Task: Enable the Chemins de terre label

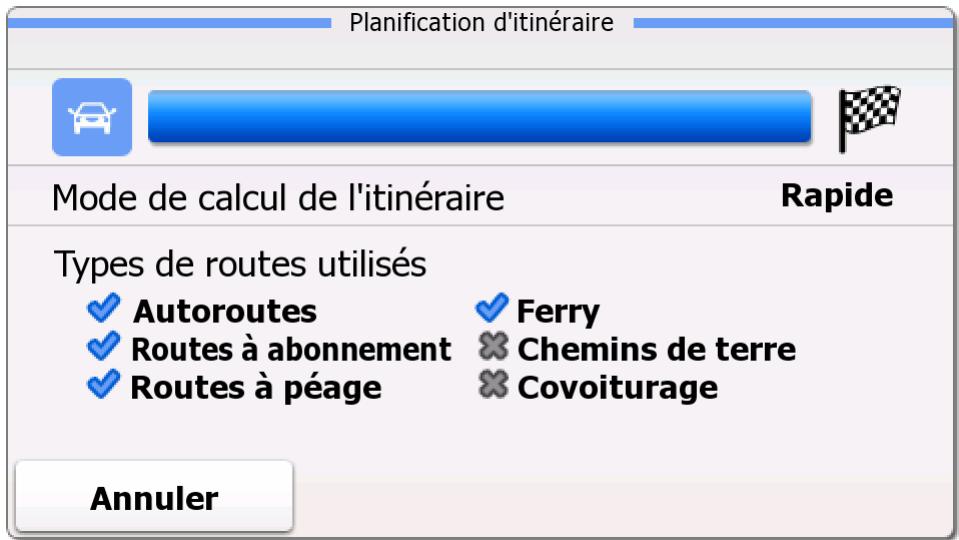Action: [656, 350]
